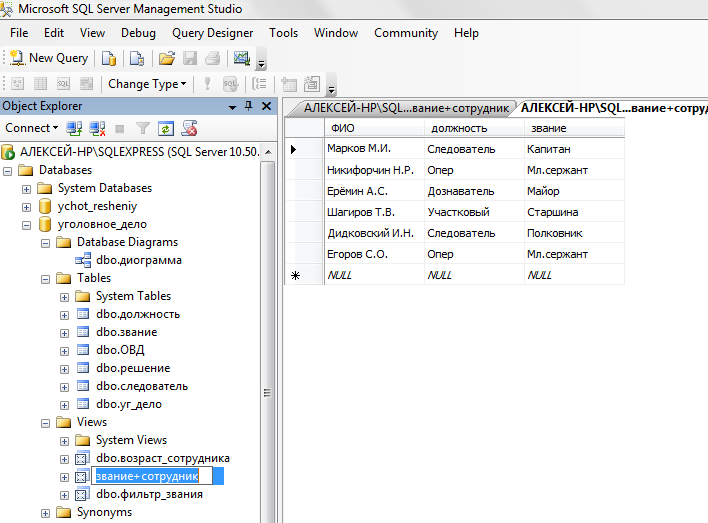Click the Verify SQL Syntax icon
The width and height of the screenshot is (708, 523).
point(230,84)
